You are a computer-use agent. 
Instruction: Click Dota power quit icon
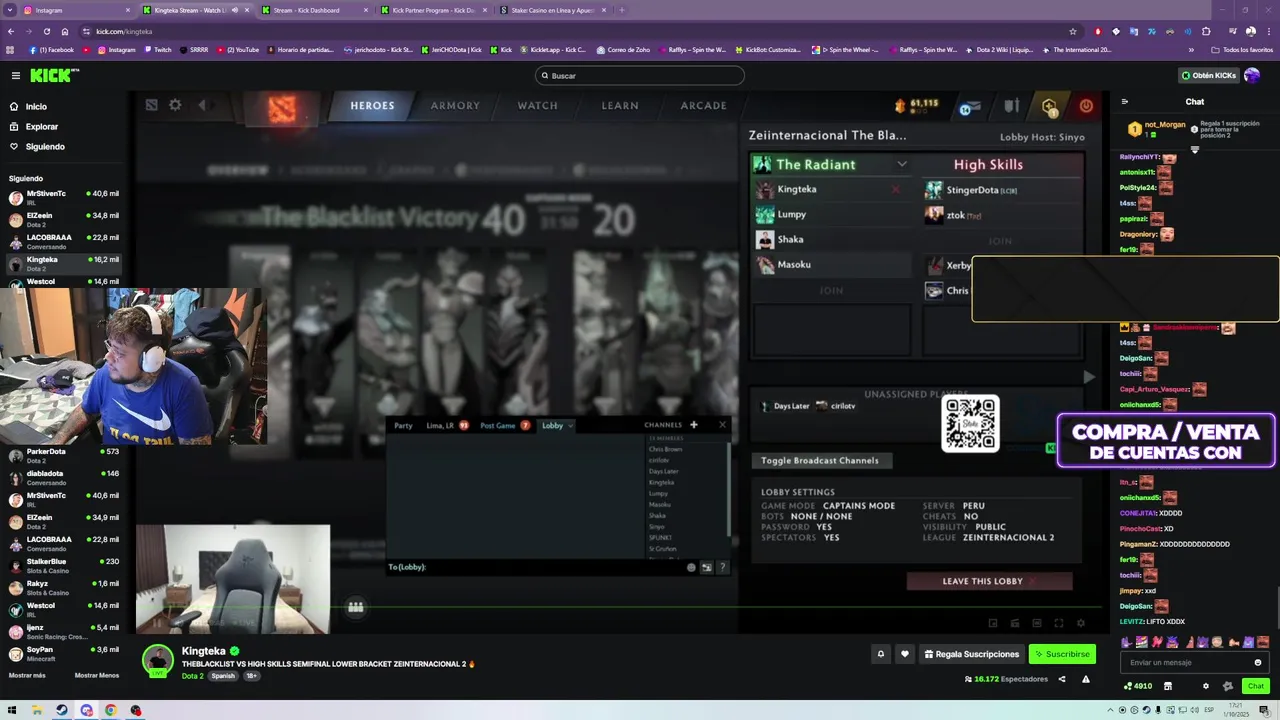point(1086,105)
